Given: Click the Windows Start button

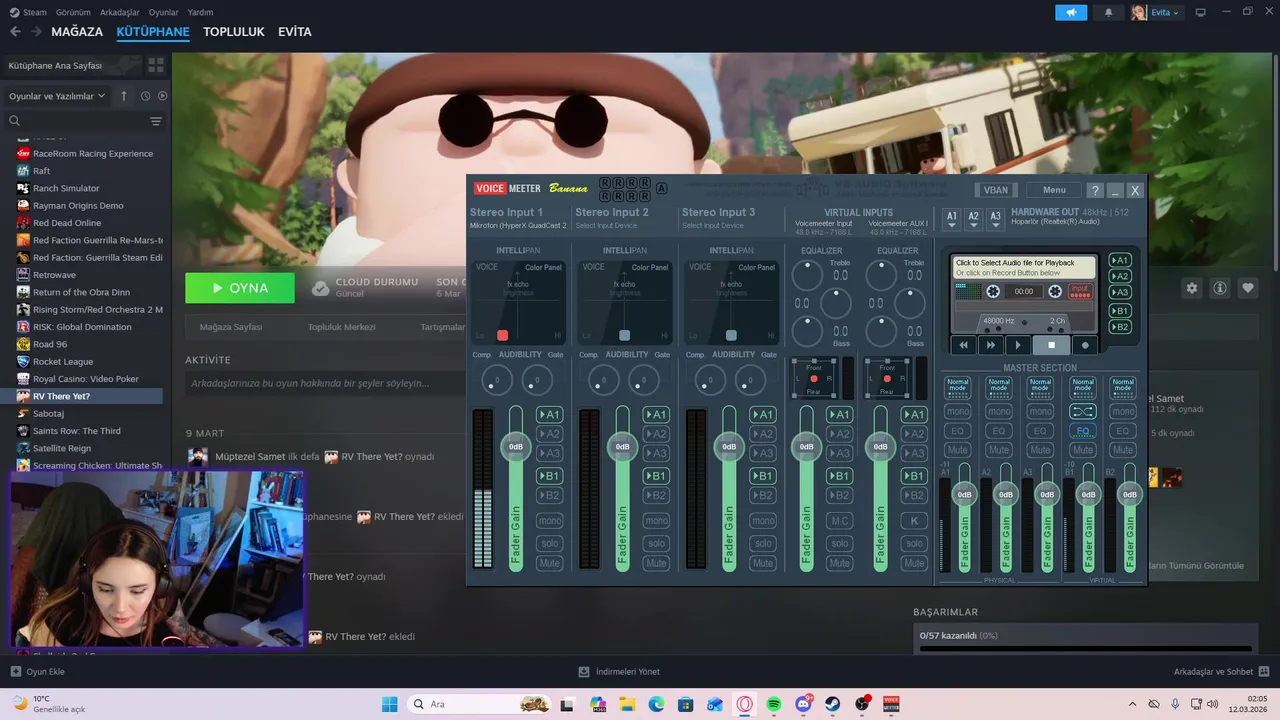Looking at the screenshot, I should pos(390,704).
